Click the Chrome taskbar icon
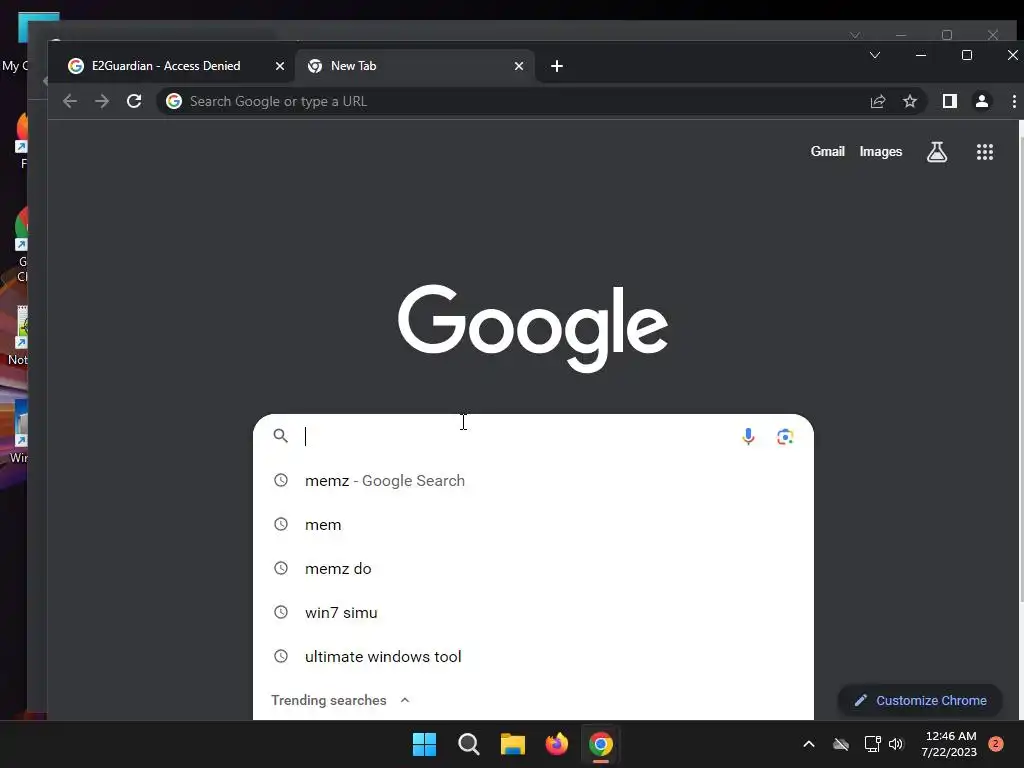 pos(601,744)
